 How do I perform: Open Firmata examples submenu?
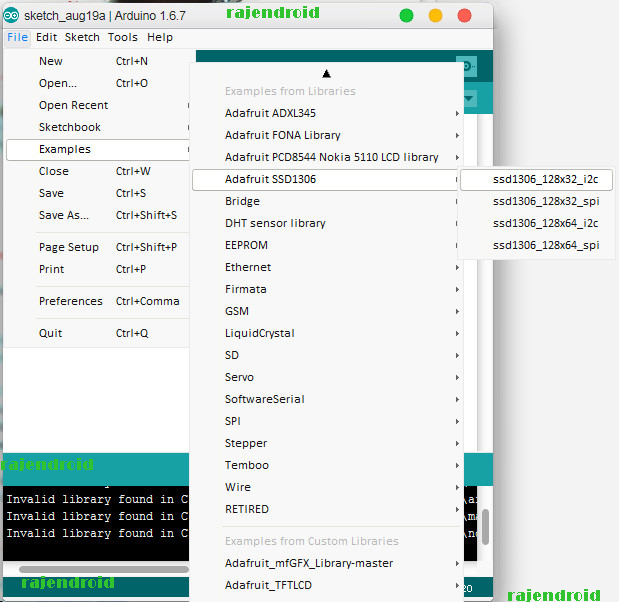(x=327, y=290)
